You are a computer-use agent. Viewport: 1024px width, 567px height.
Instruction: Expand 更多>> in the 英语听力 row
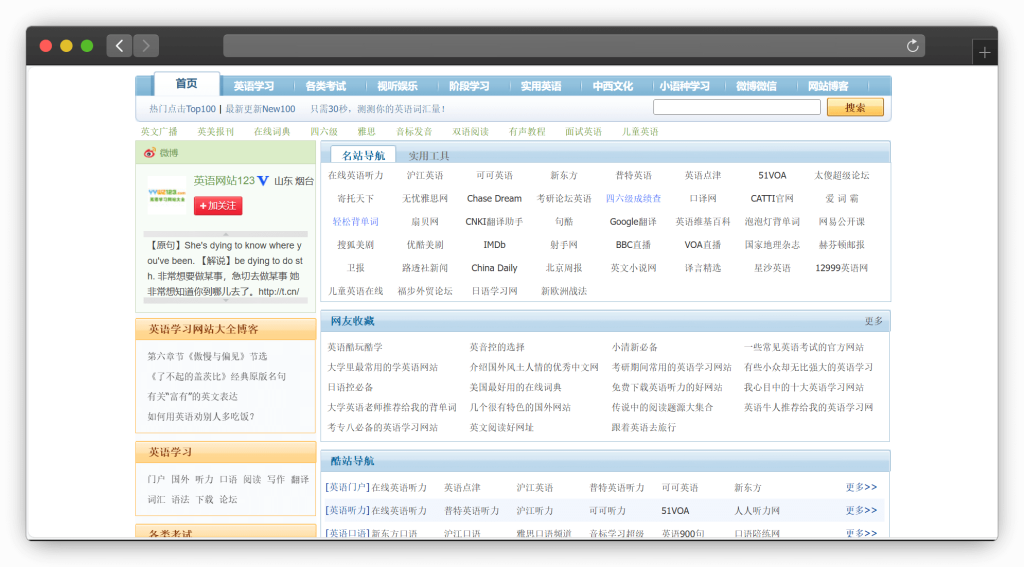[x=860, y=511]
